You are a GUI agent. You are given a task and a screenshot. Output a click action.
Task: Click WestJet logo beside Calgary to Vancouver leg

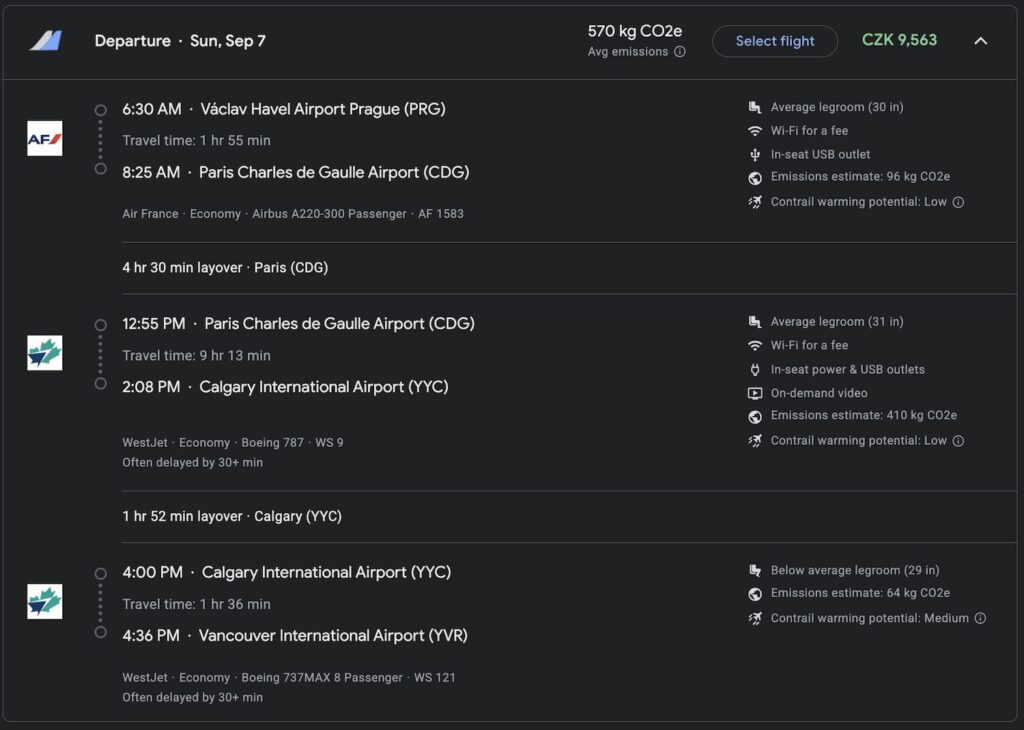(x=45, y=602)
